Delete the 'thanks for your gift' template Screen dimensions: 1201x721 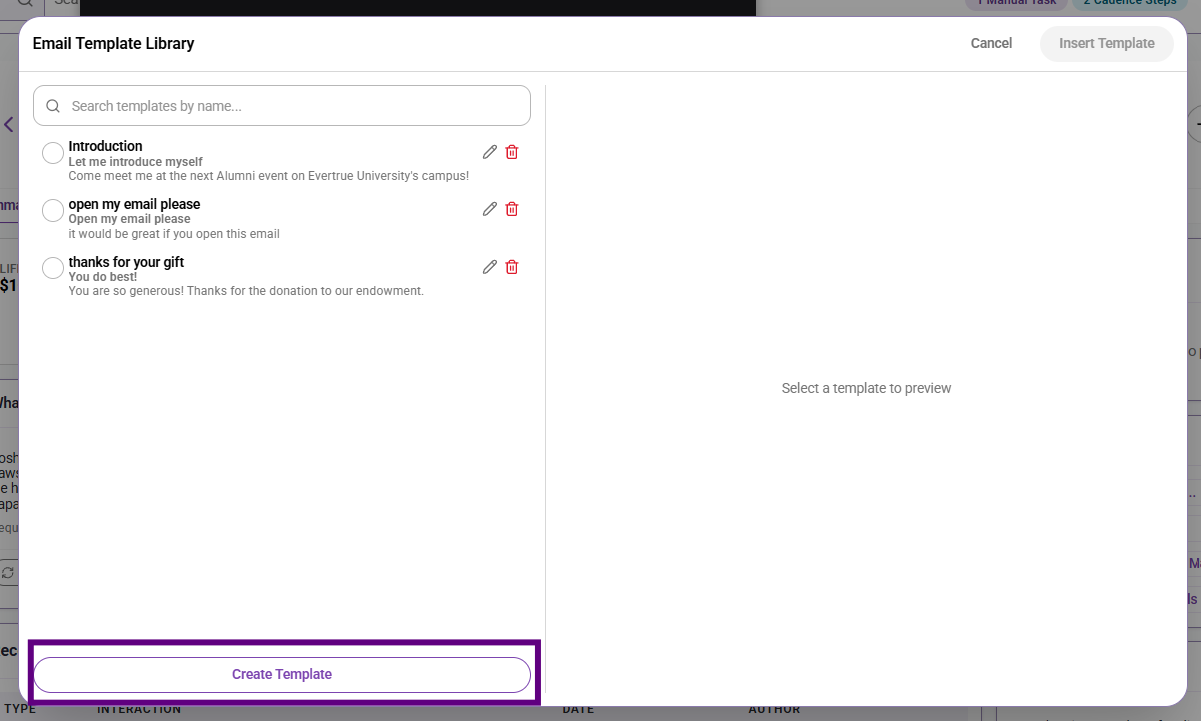pos(512,267)
